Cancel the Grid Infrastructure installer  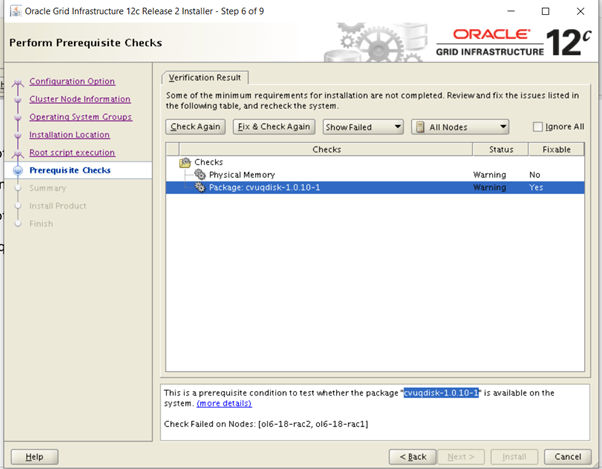(567, 456)
